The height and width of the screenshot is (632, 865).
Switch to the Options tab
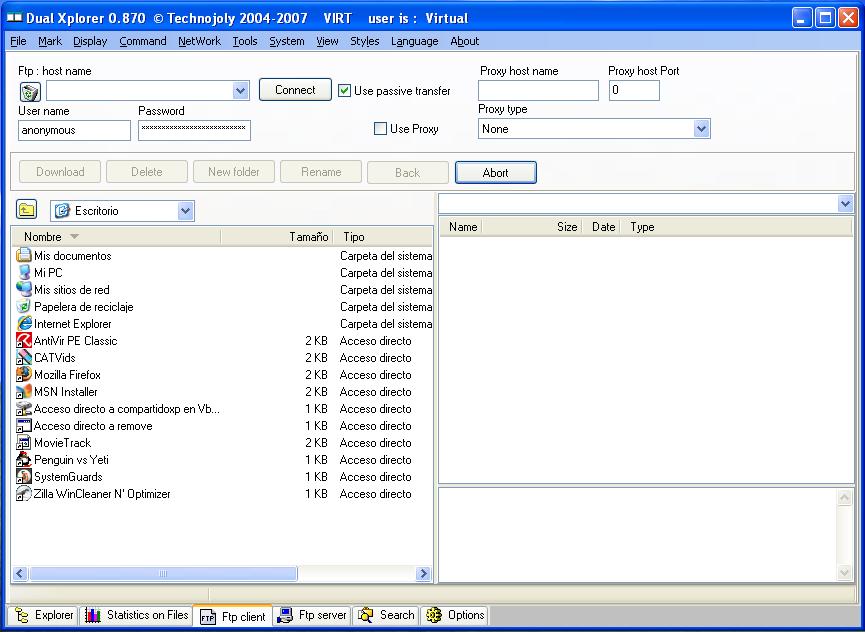pyautogui.click(x=455, y=615)
